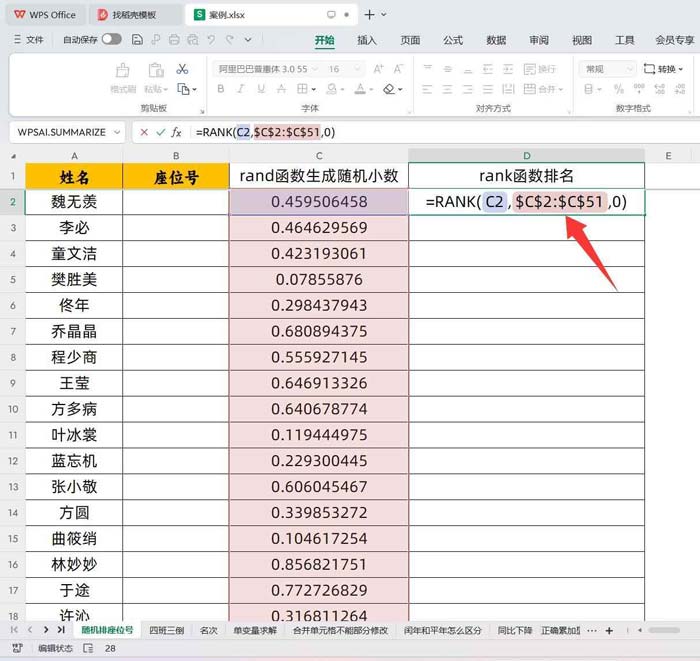Click the select-all corner triangle
The height and width of the screenshot is (661, 700).
13,156
